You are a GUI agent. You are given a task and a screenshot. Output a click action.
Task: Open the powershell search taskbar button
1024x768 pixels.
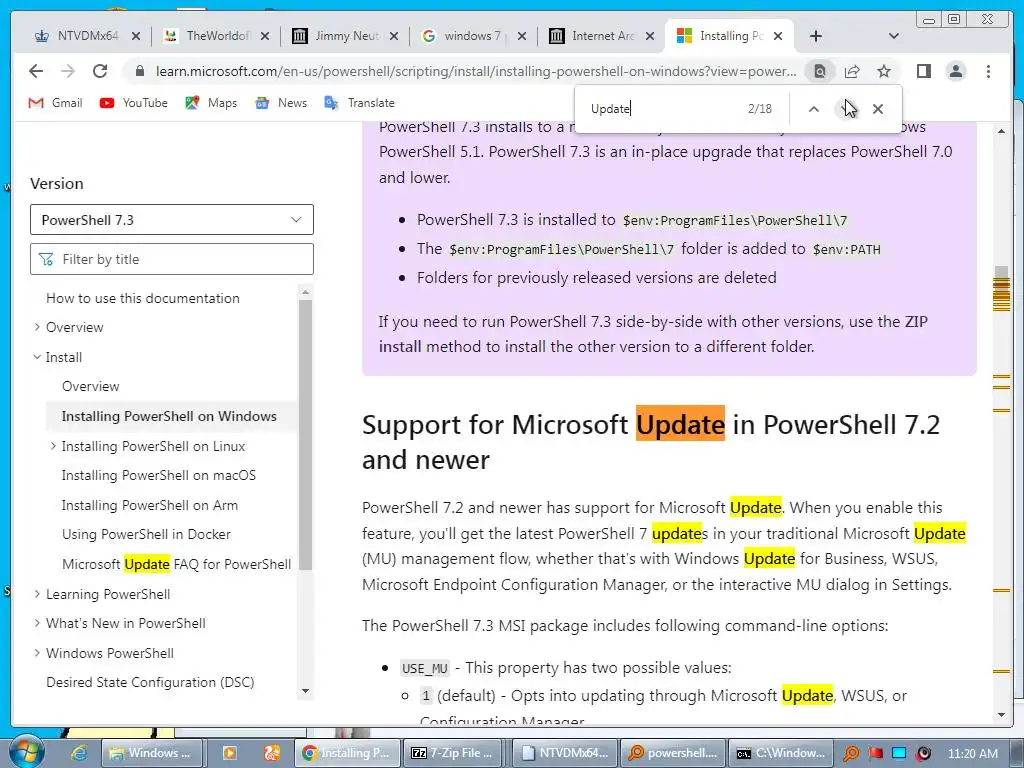coord(673,753)
